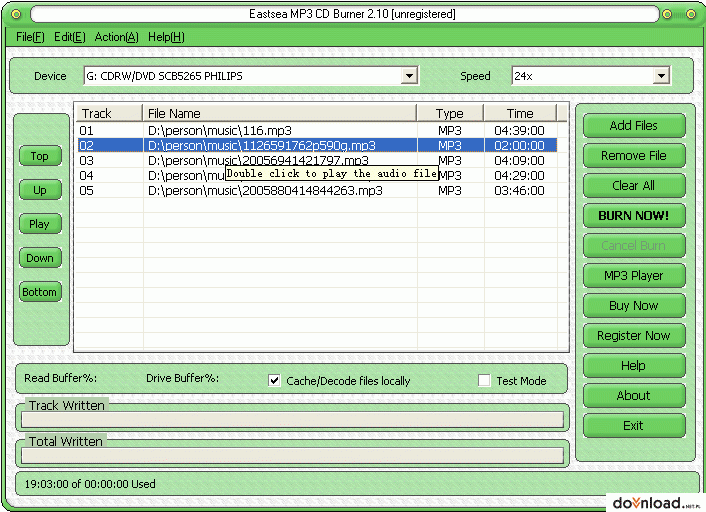Click the Buy Now button

pos(634,306)
